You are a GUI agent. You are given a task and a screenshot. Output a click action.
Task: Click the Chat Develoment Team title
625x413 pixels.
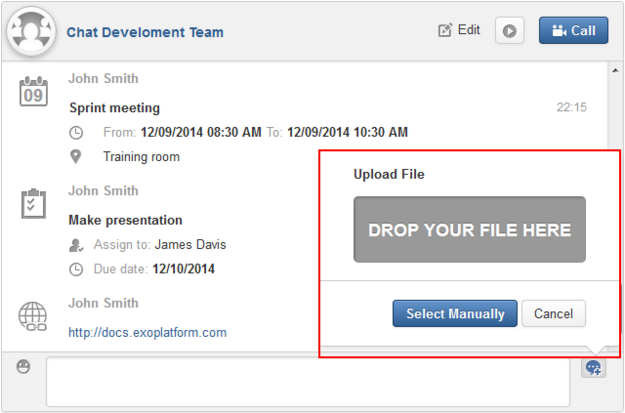pyautogui.click(x=145, y=32)
